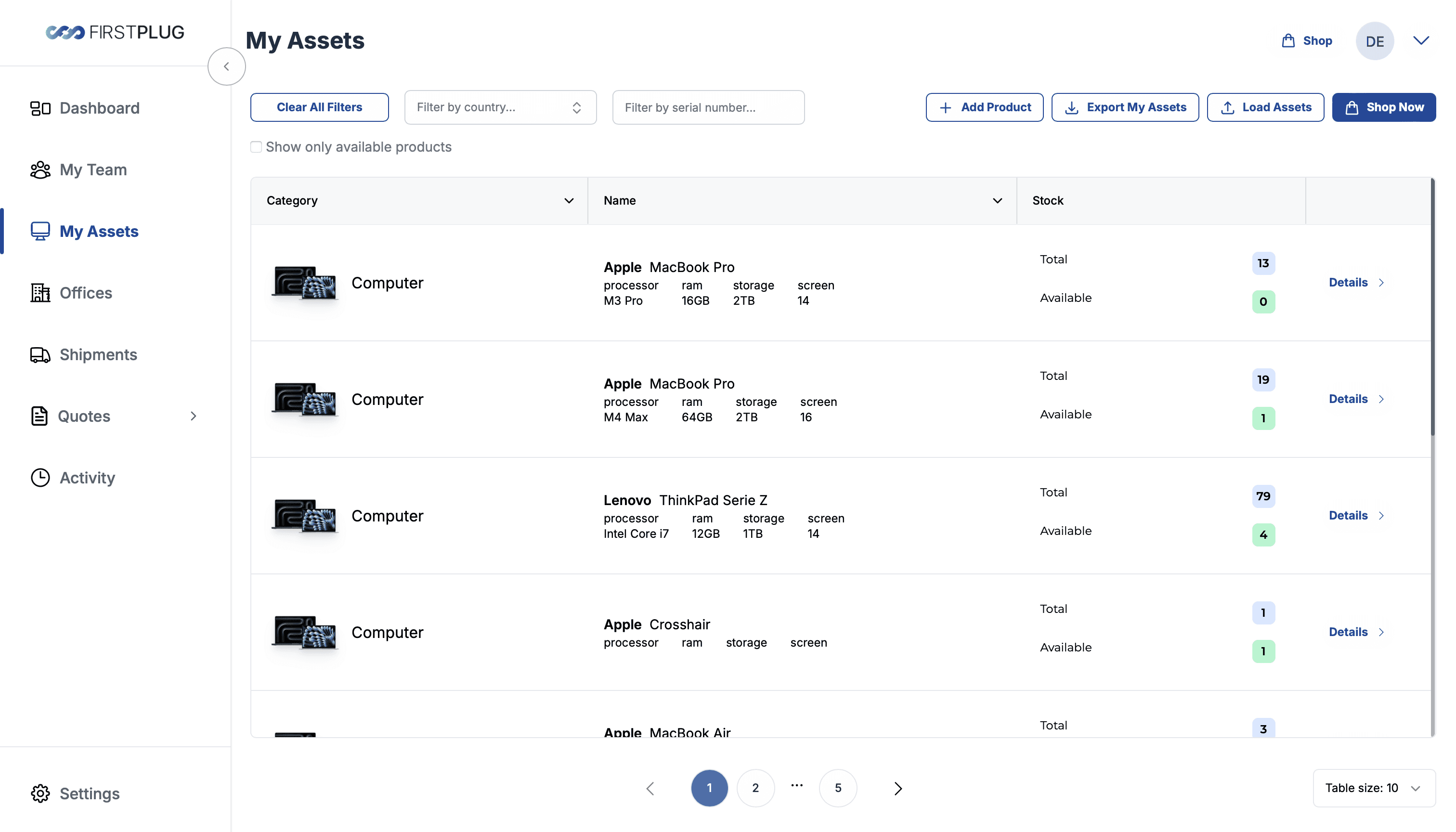Viewport: 1456px width, 832px height.
Task: Open the shopping bag Shop icon in header
Action: [x=1287, y=40]
